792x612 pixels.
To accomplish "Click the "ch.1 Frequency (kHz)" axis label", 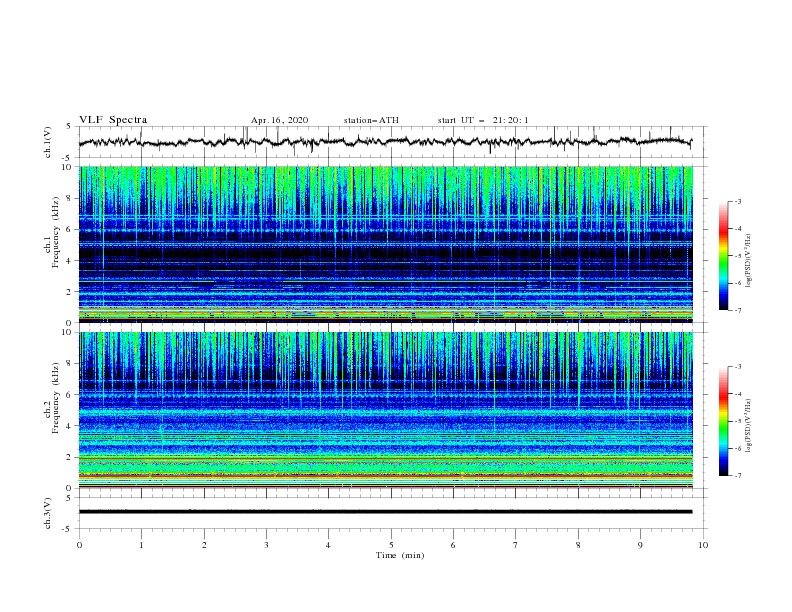I will click(52, 231).
